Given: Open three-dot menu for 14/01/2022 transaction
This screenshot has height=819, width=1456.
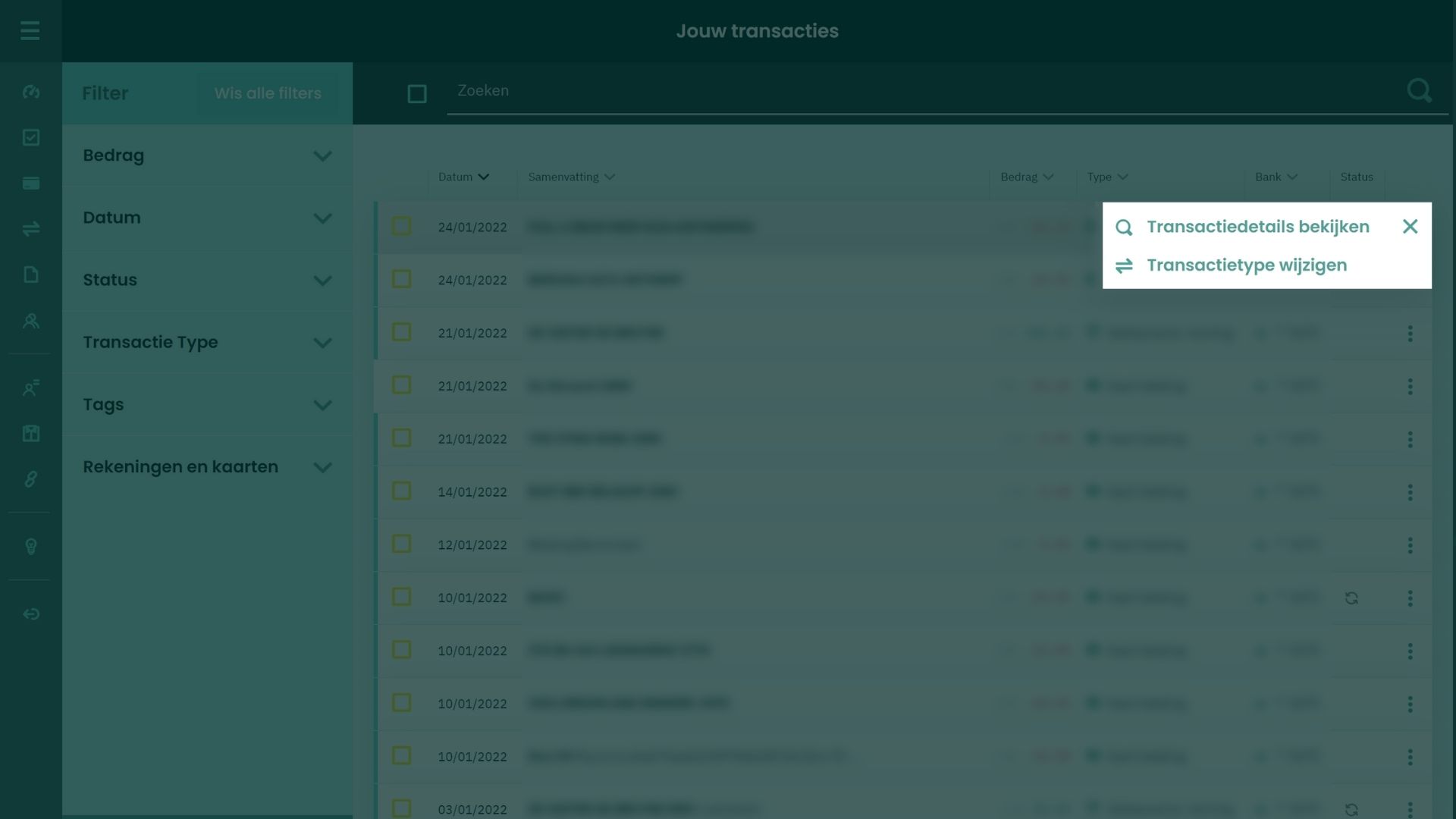Looking at the screenshot, I should pos(1410,492).
